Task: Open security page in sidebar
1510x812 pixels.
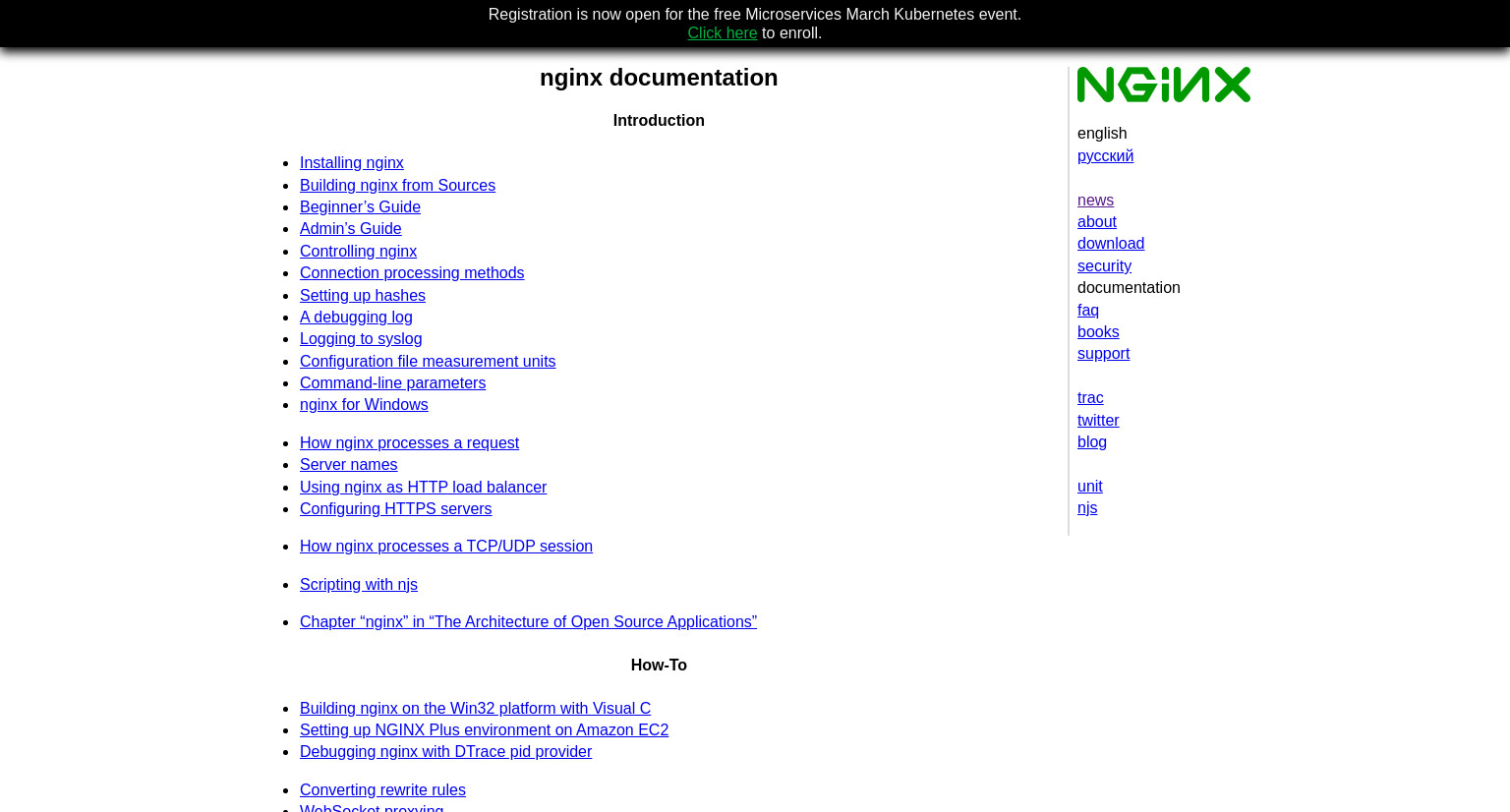Action: (1104, 266)
